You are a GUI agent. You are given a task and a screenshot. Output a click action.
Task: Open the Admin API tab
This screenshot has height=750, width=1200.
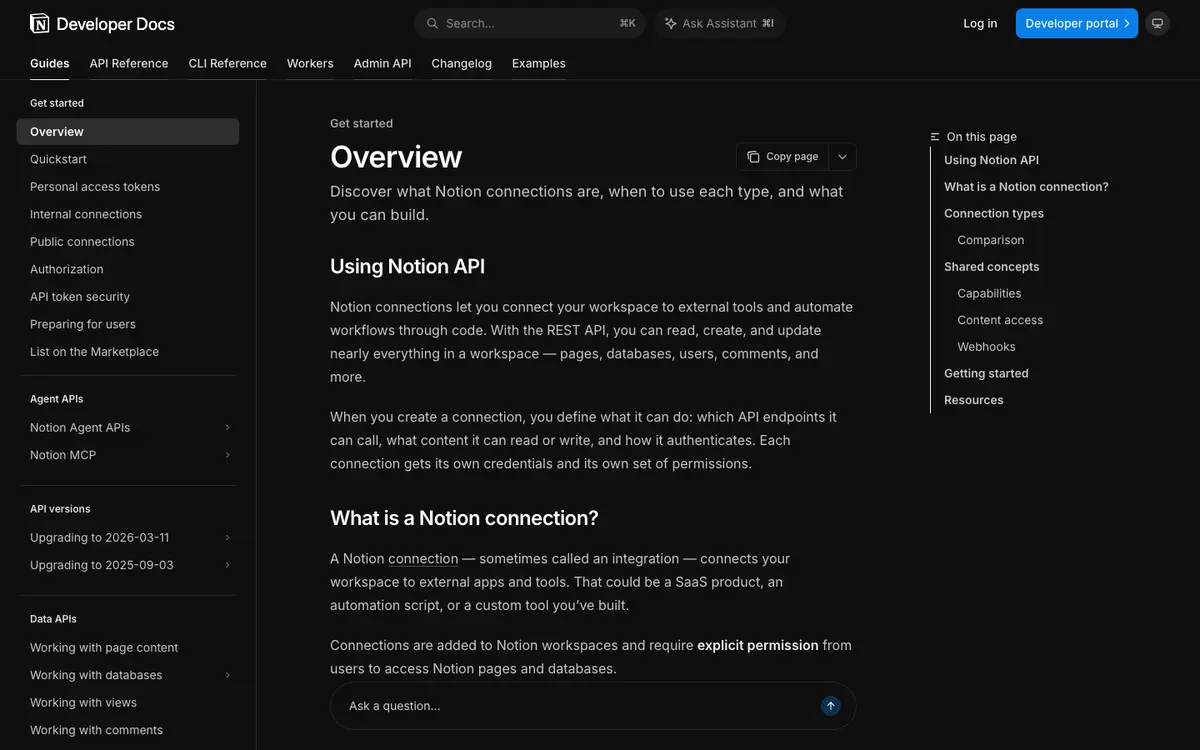pos(382,63)
